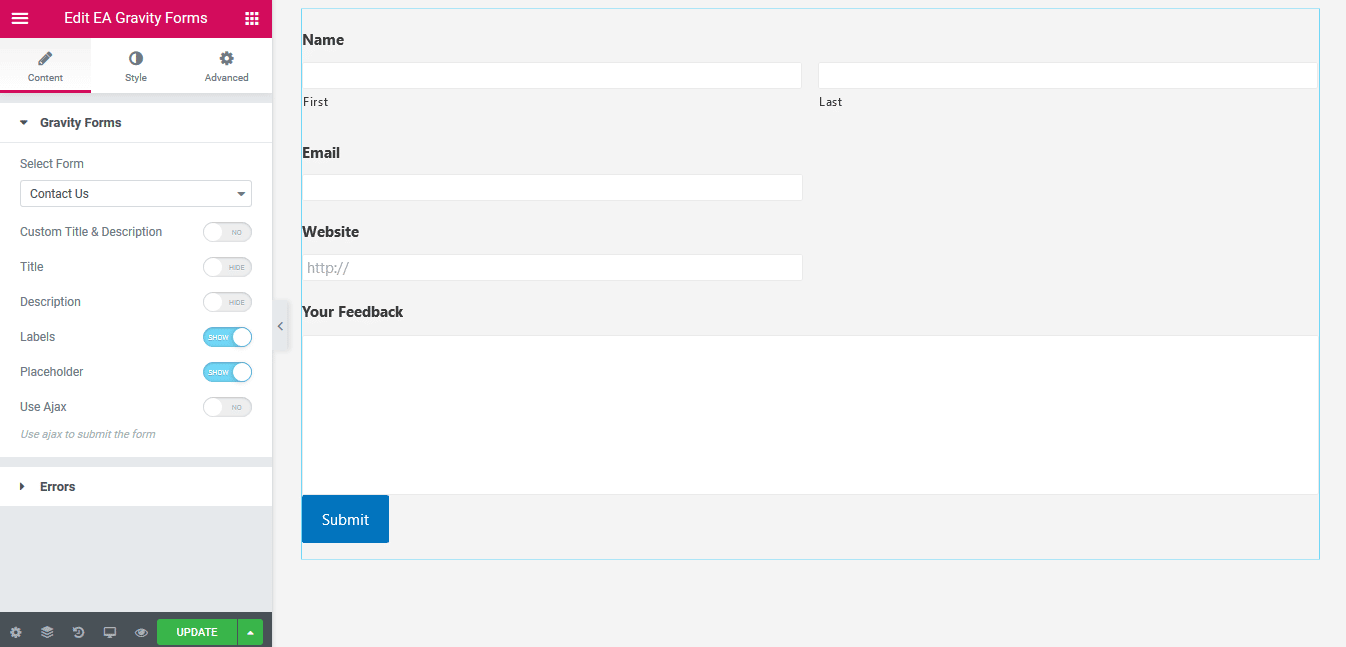Click the green UPDATE button
The width and height of the screenshot is (1346, 647).
pyautogui.click(x=196, y=632)
